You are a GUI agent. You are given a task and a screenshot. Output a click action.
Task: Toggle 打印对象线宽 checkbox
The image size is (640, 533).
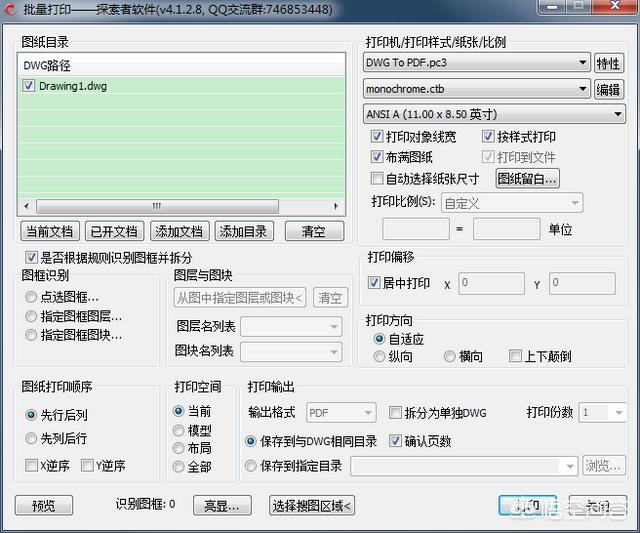377,136
